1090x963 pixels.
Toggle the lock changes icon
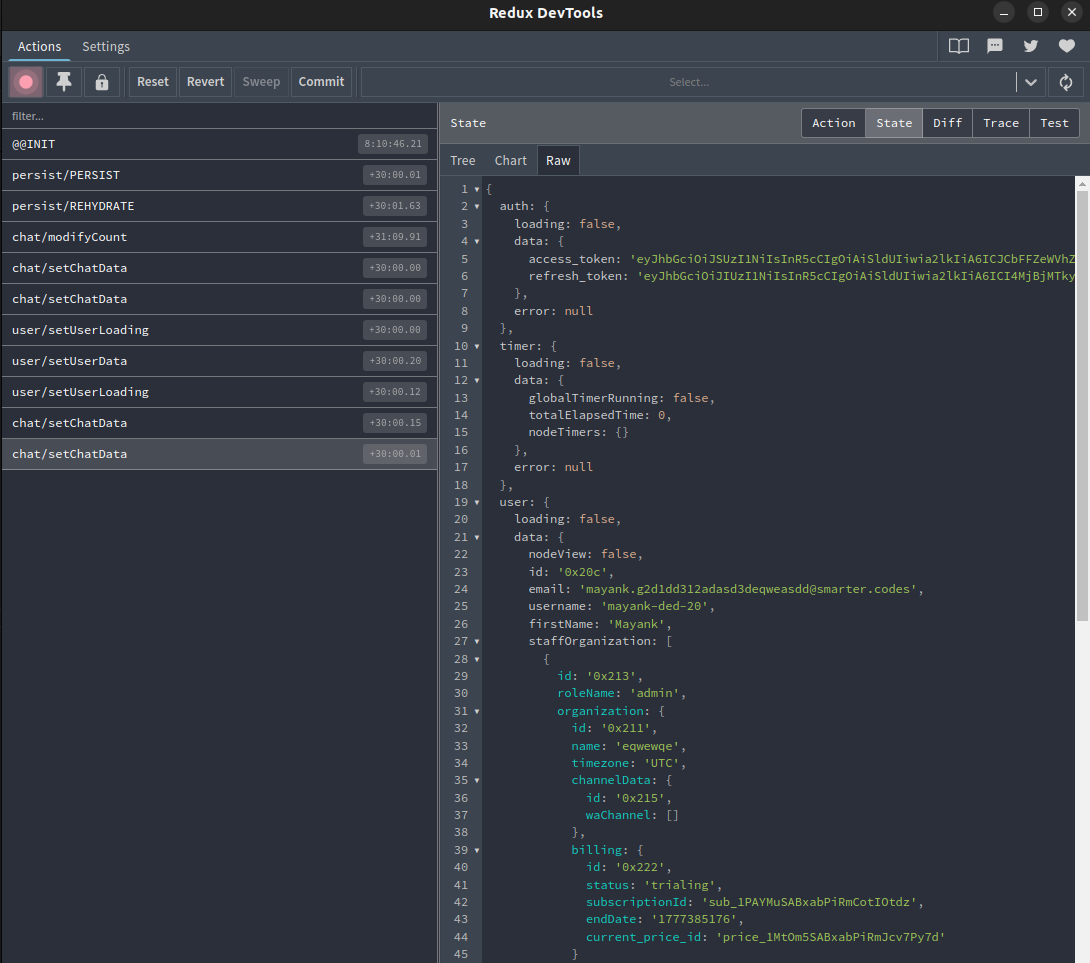click(102, 82)
